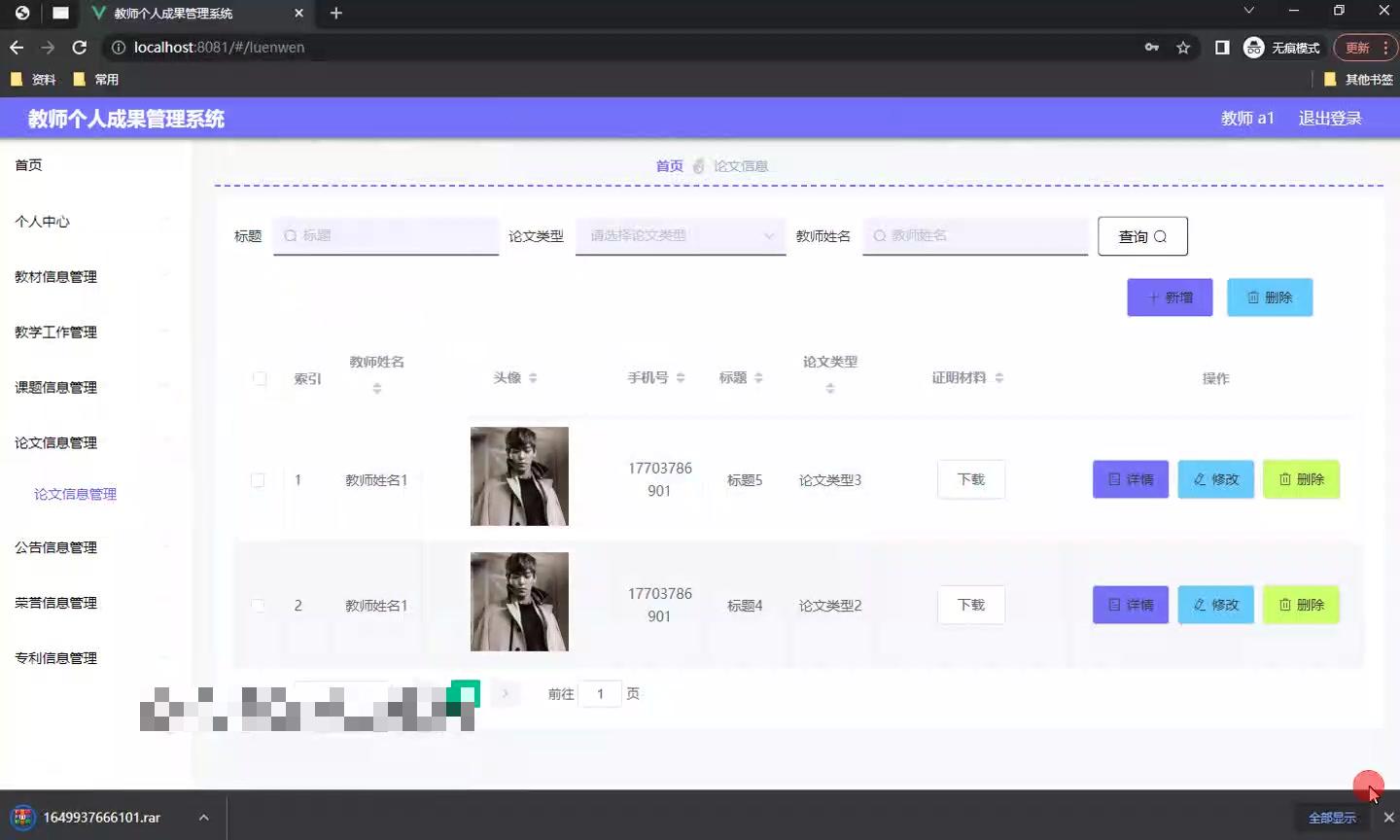The width and height of the screenshot is (1400, 840).
Task: Click the 教师 a1 user label
Action: (x=1247, y=119)
